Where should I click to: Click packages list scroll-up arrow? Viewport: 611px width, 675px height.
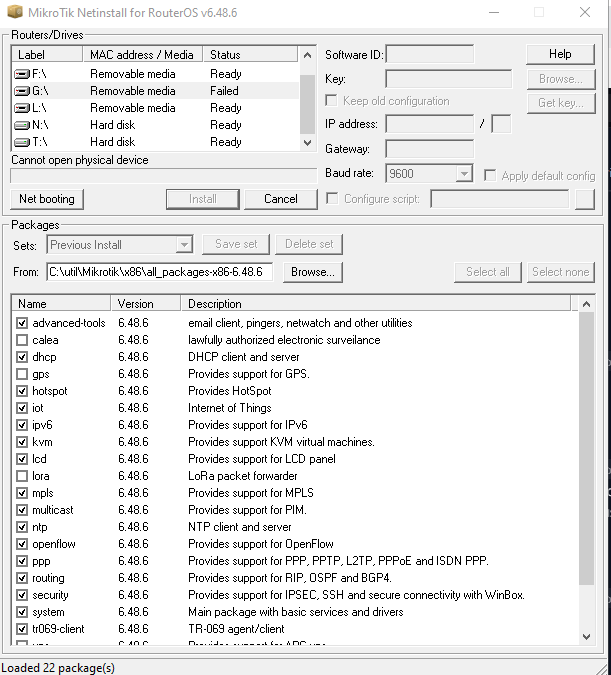pyautogui.click(x=586, y=304)
